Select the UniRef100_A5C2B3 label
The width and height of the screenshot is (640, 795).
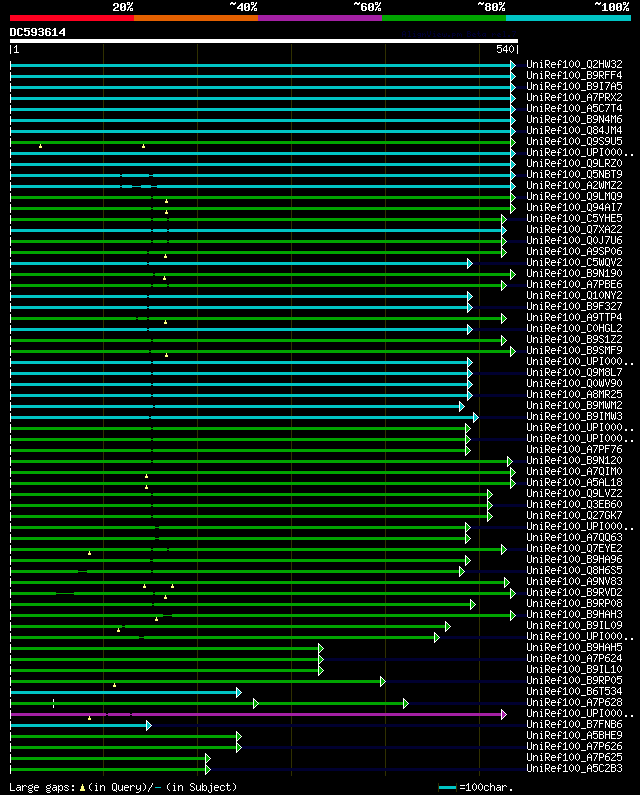pyautogui.click(x=574, y=768)
